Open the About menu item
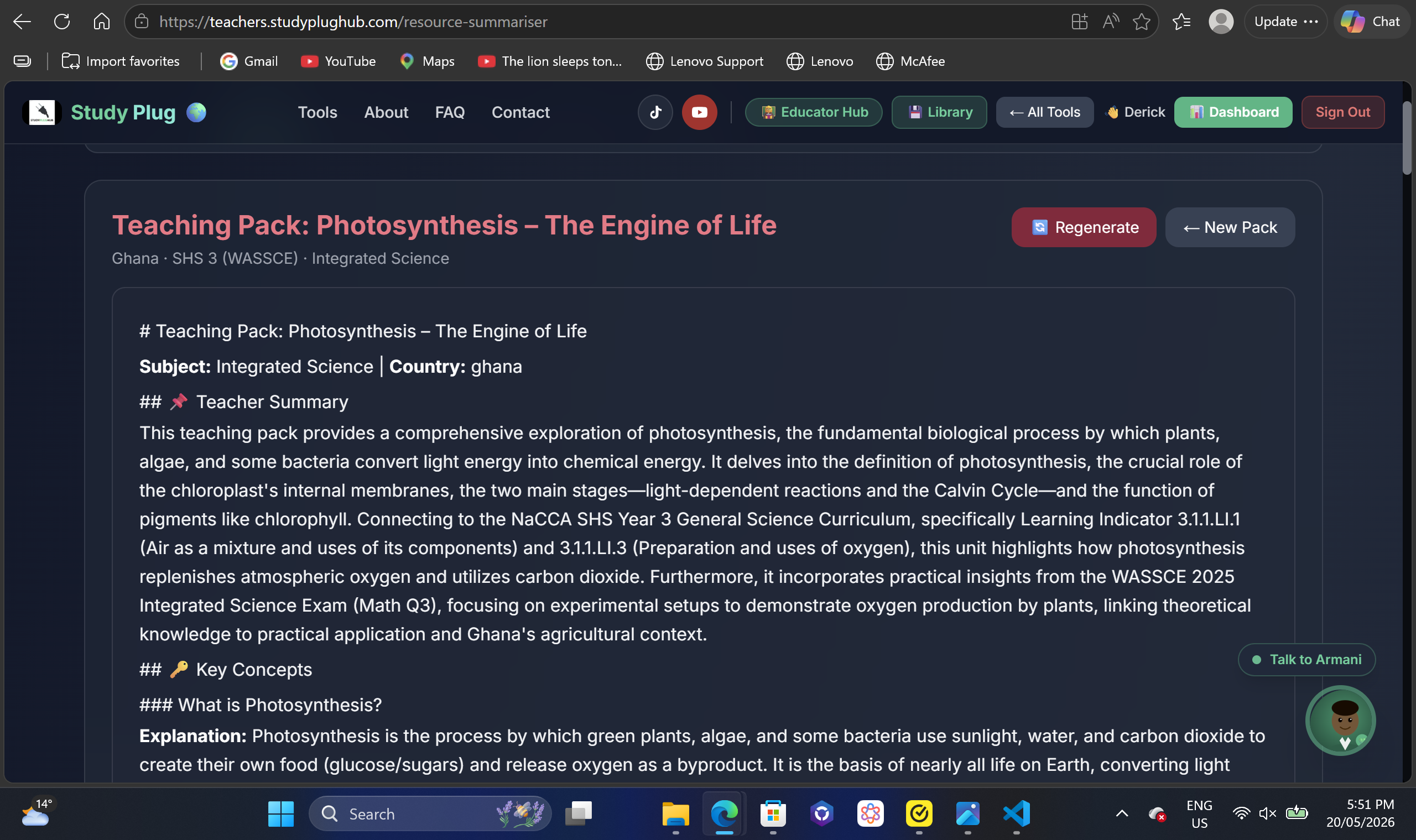The image size is (1416, 840). [x=386, y=112]
